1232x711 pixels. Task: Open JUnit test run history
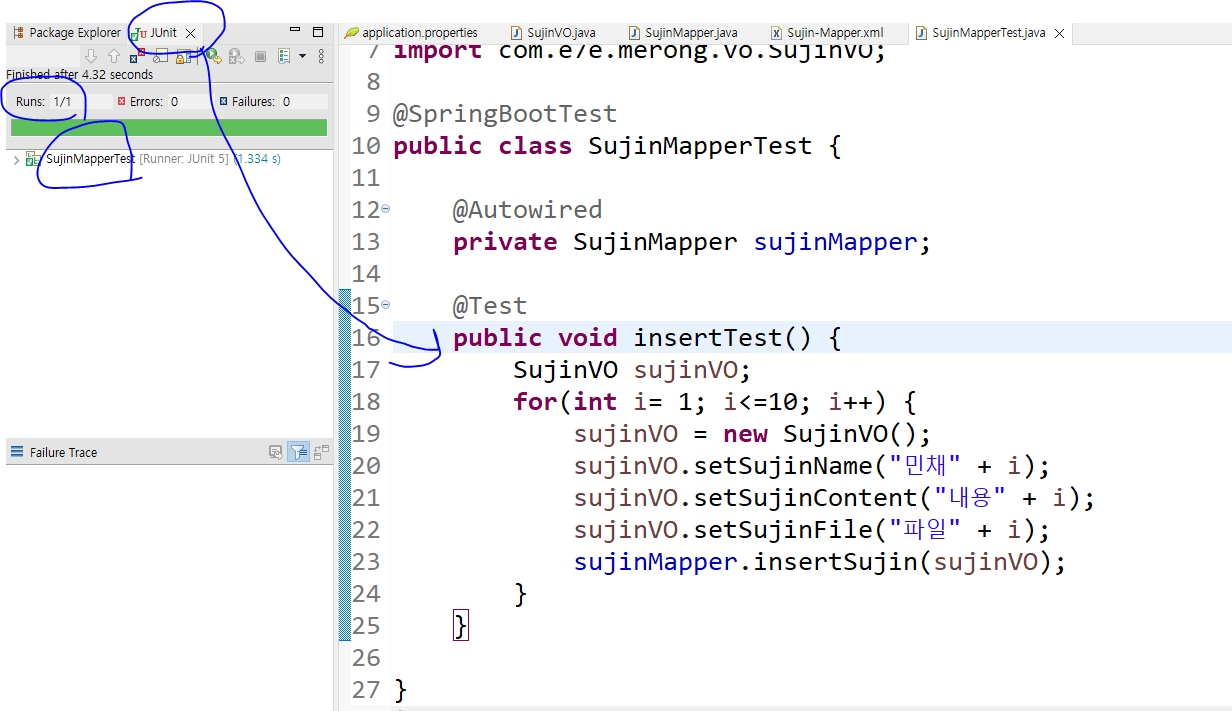(x=284, y=56)
